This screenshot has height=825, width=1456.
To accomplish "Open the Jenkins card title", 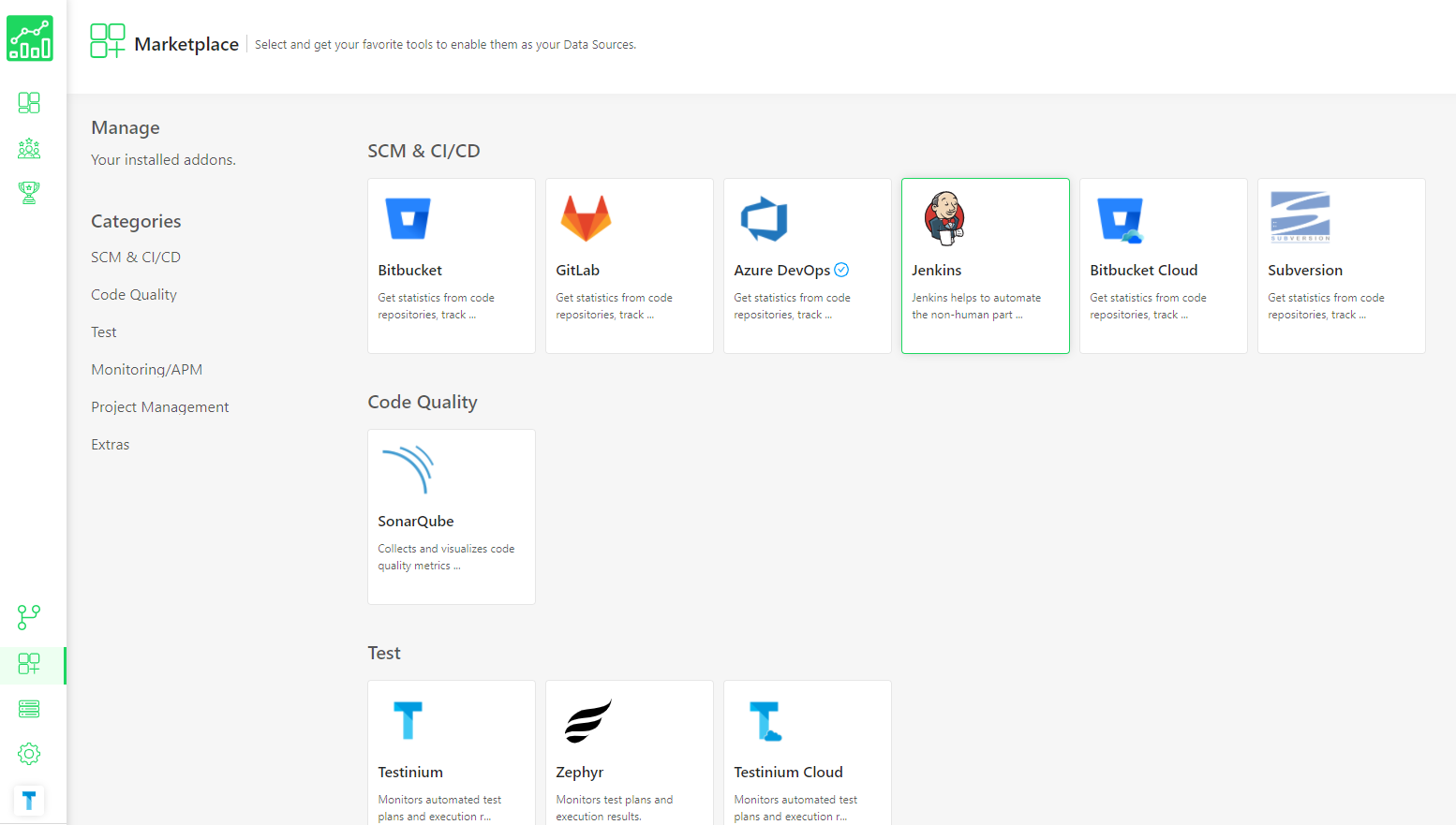I will (x=937, y=270).
